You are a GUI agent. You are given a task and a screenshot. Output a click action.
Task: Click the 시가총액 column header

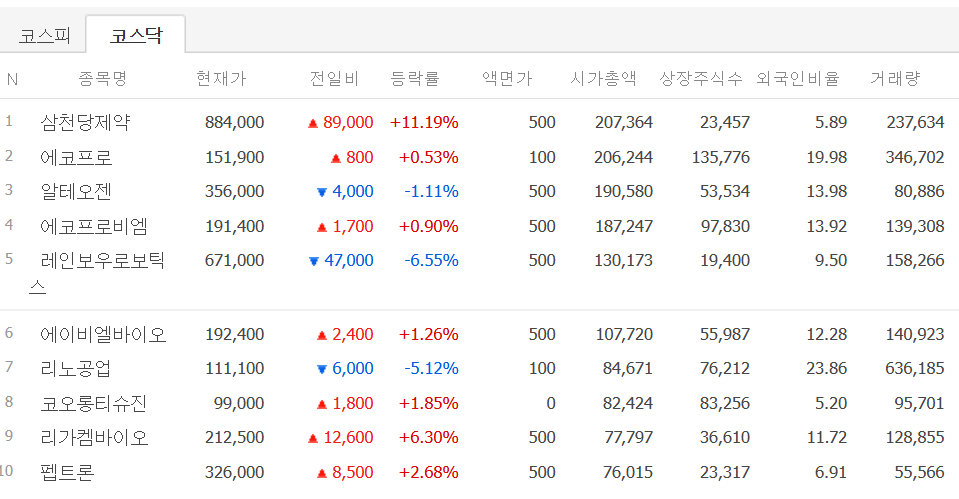coord(603,78)
